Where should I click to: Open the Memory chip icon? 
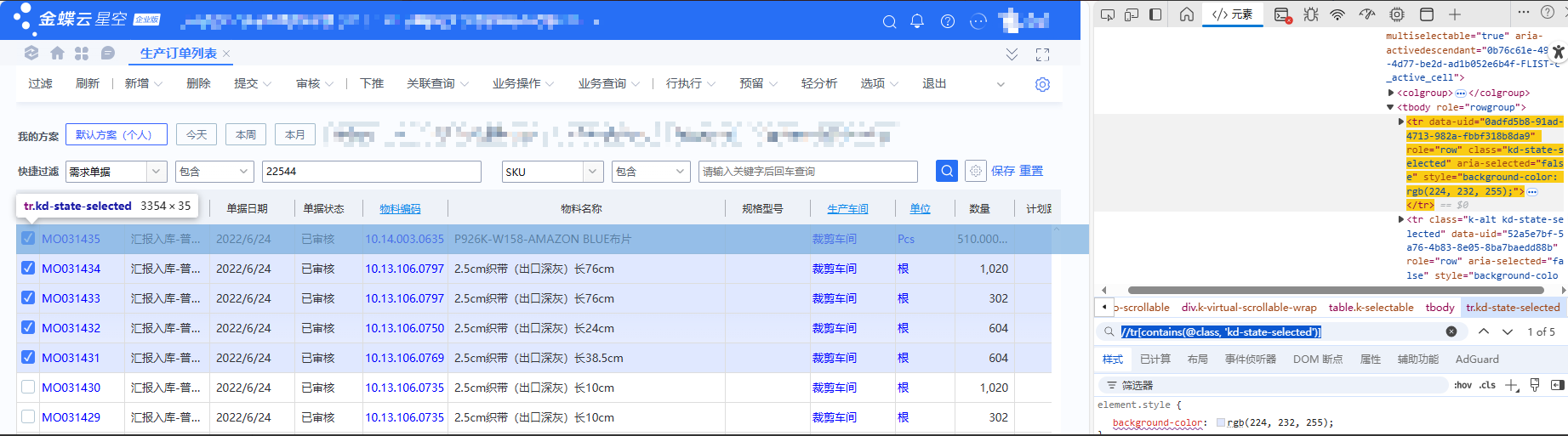[x=1397, y=14]
